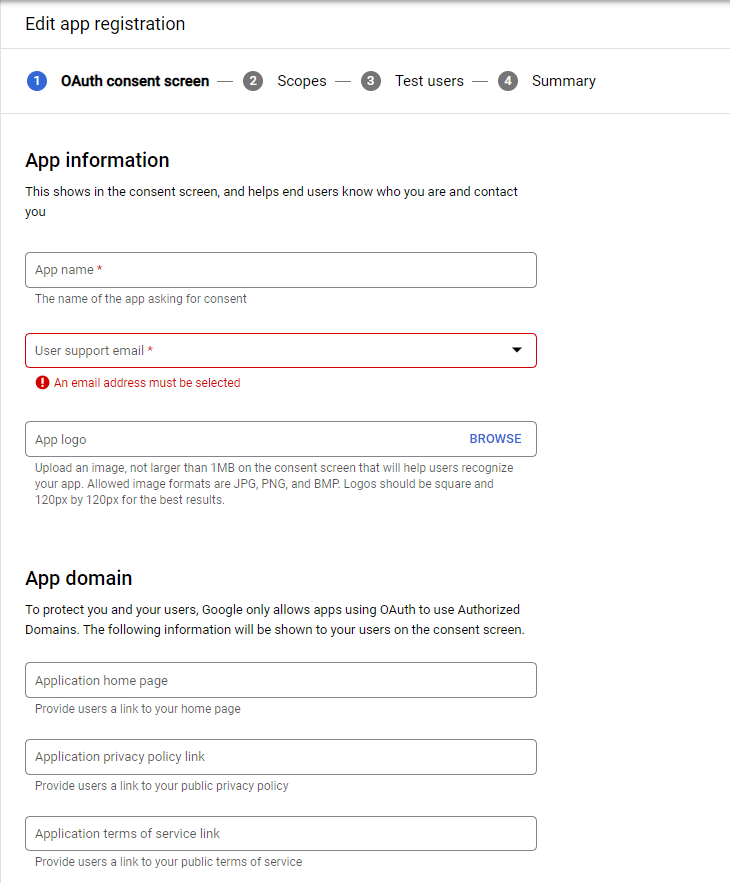
Task: Click the step 2 circle icon
Action: coord(253,81)
